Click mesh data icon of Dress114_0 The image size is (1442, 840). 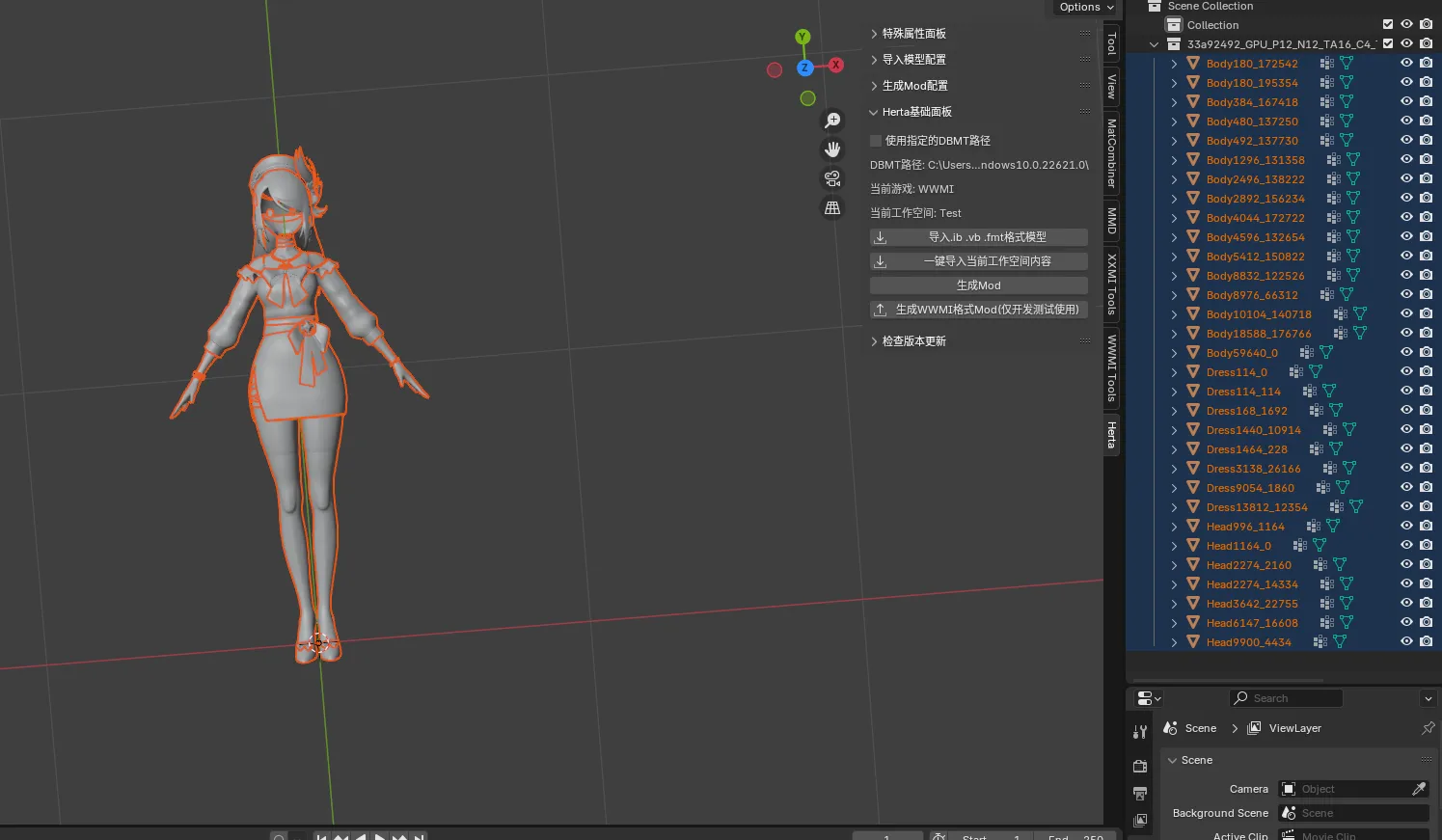pyautogui.click(x=1316, y=371)
